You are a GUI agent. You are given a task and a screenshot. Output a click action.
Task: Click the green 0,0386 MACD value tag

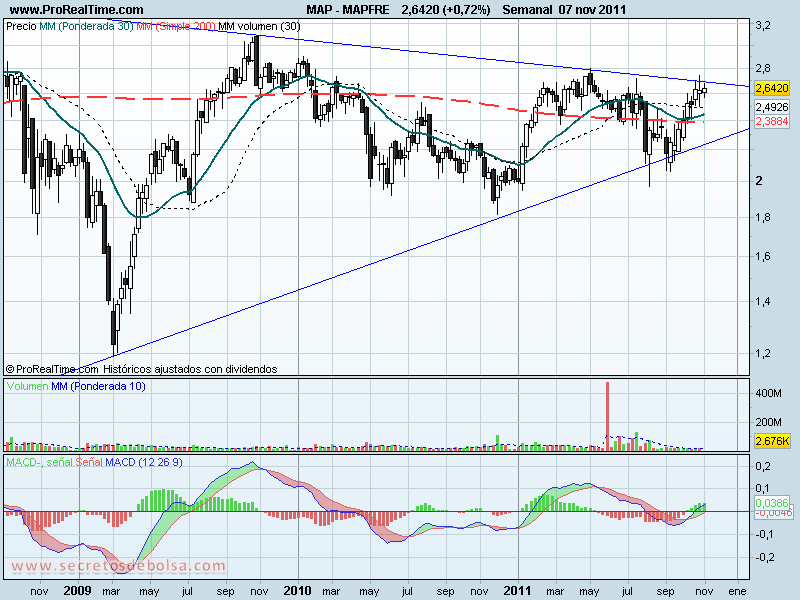click(772, 503)
